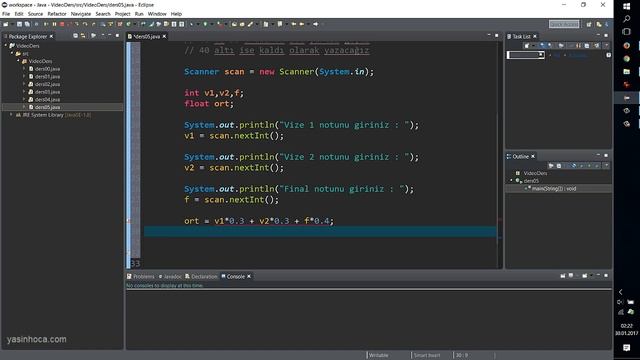This screenshot has height=360, width=640.
Task: Switch to the Declaration tab
Action: pos(201,276)
